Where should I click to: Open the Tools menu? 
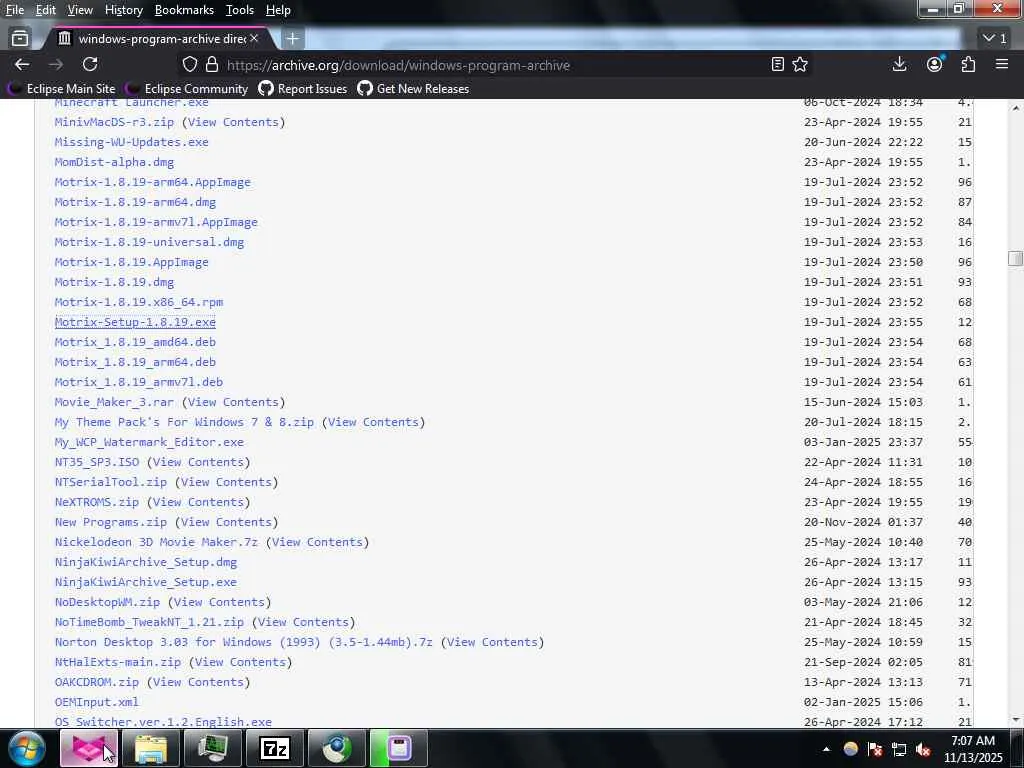pos(240,10)
